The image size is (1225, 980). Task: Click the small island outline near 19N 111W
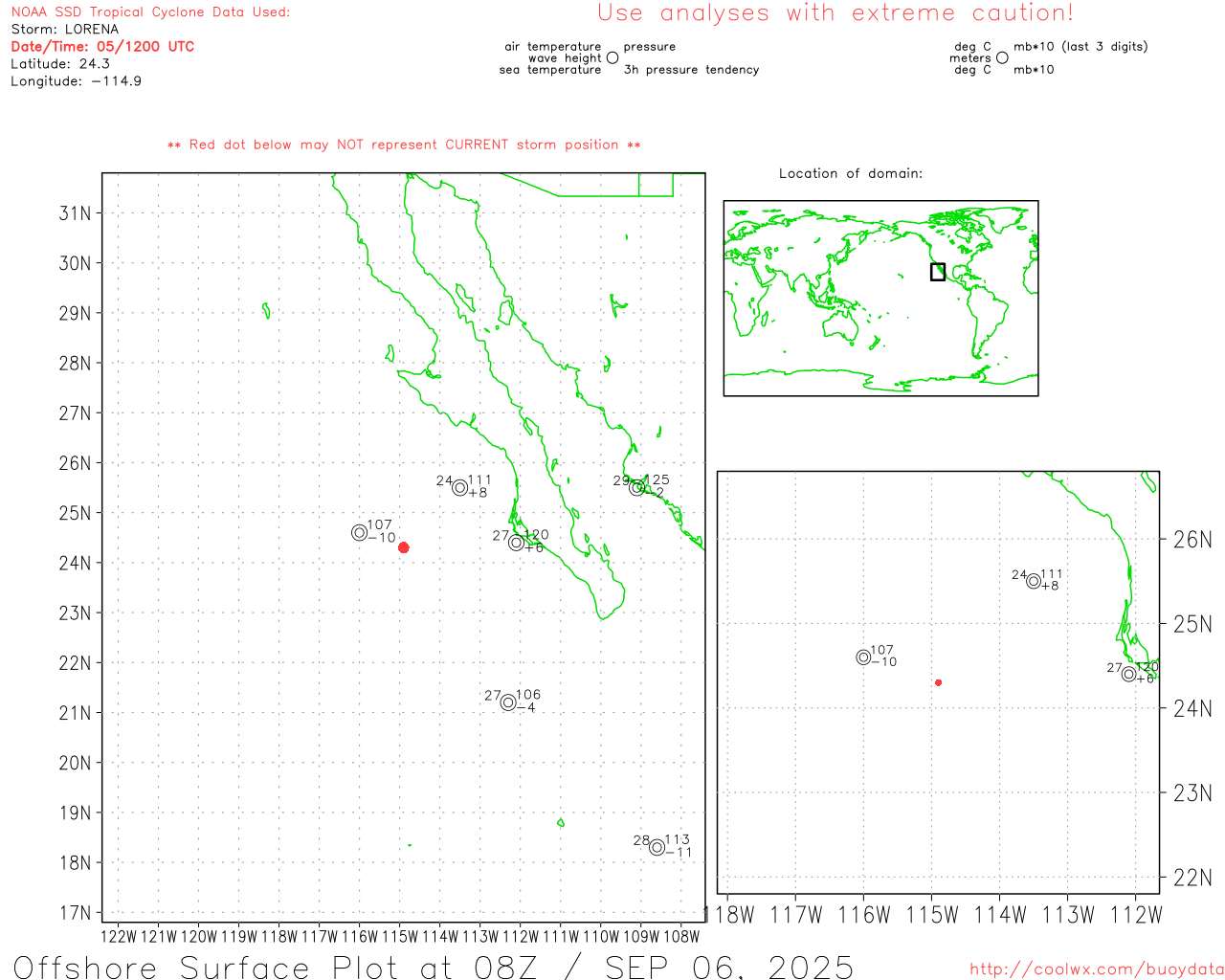click(x=561, y=823)
